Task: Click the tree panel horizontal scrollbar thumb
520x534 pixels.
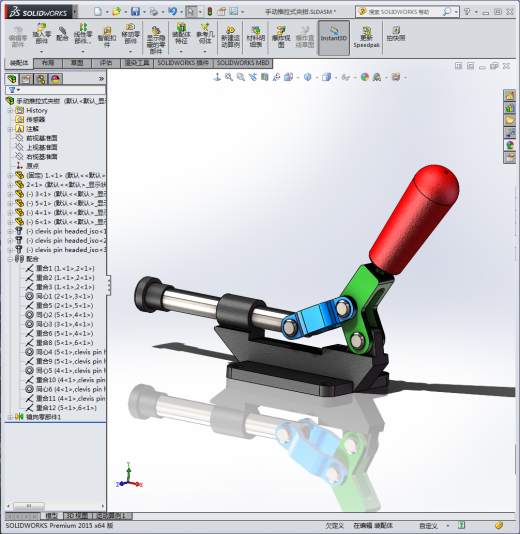Action: (x=29, y=506)
